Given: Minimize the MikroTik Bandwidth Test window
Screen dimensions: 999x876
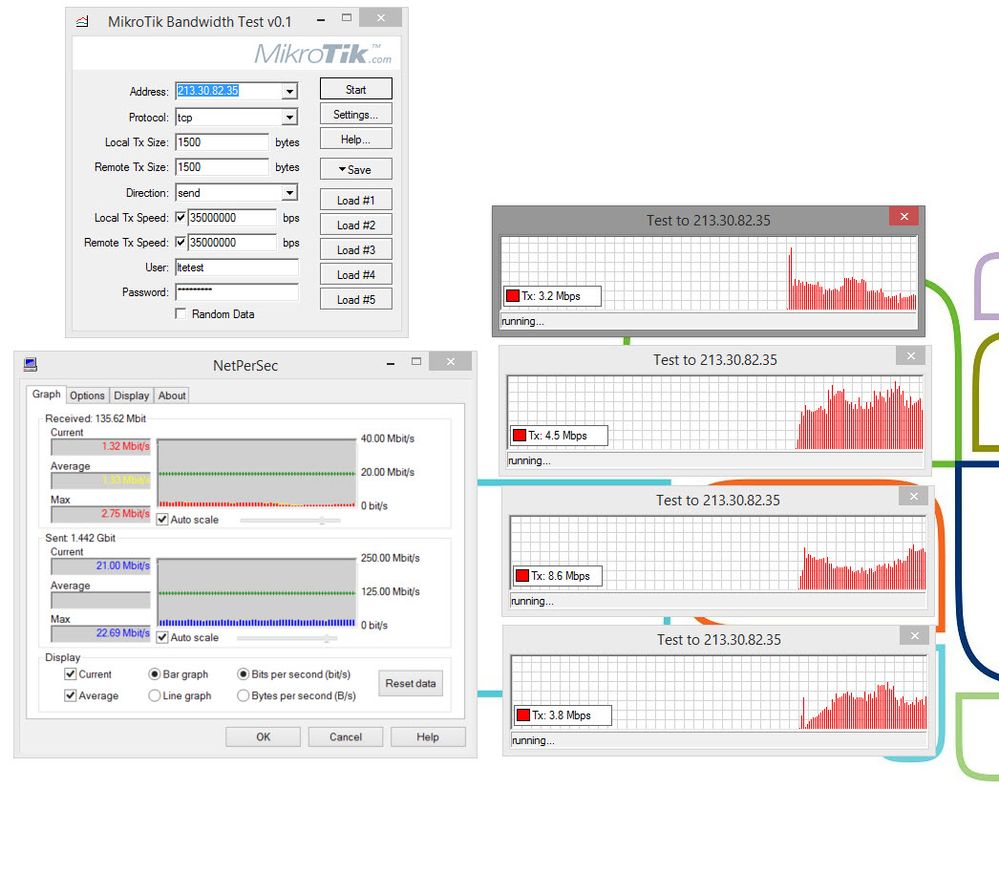Looking at the screenshot, I should click(321, 19).
